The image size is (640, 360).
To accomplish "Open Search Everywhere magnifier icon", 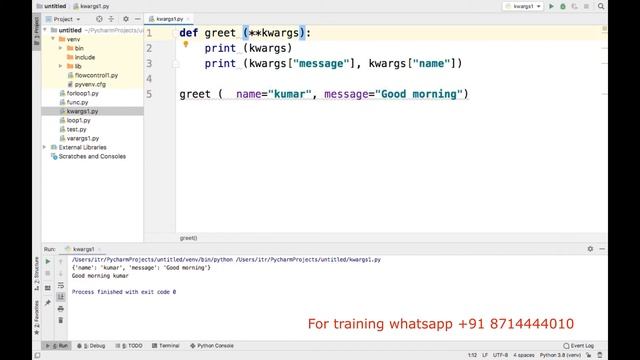I will click(601, 6).
